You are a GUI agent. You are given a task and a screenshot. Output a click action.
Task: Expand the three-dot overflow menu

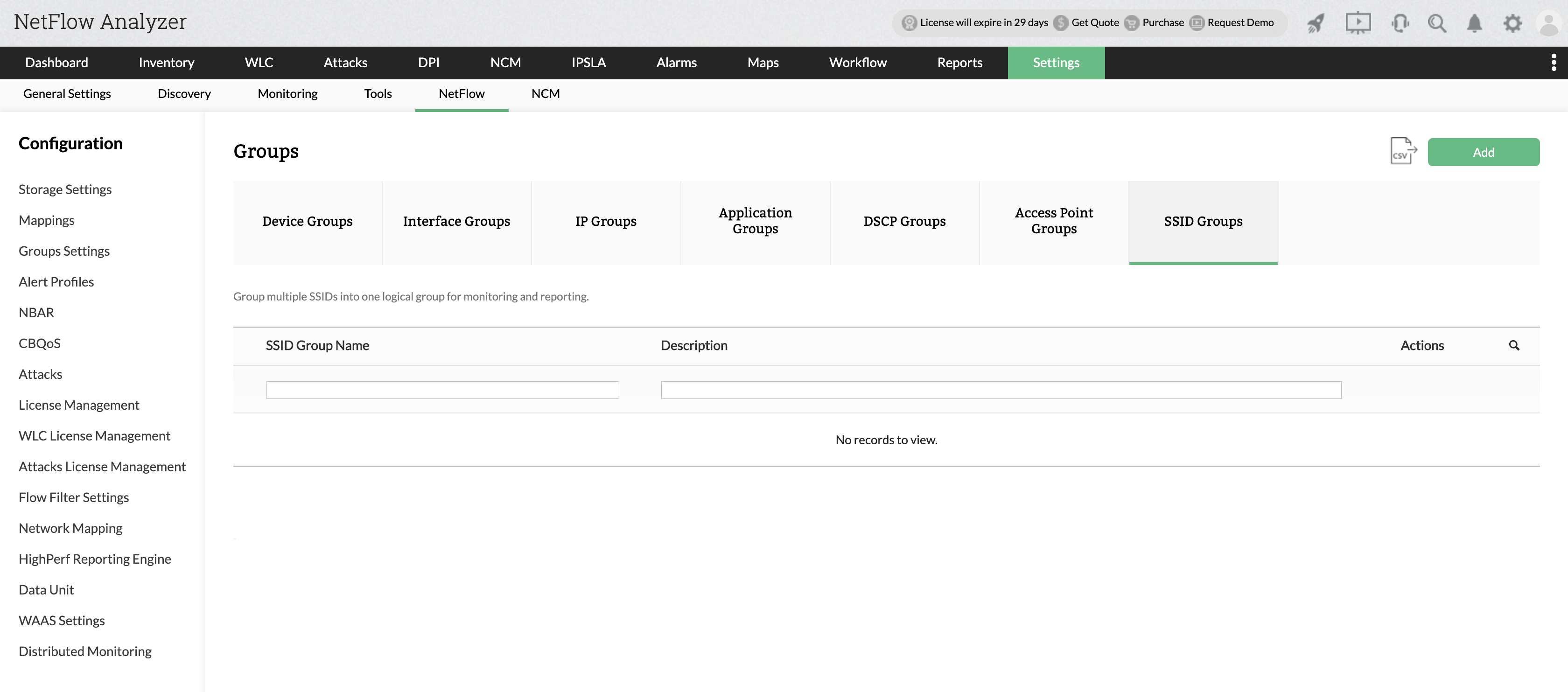[x=1554, y=62]
